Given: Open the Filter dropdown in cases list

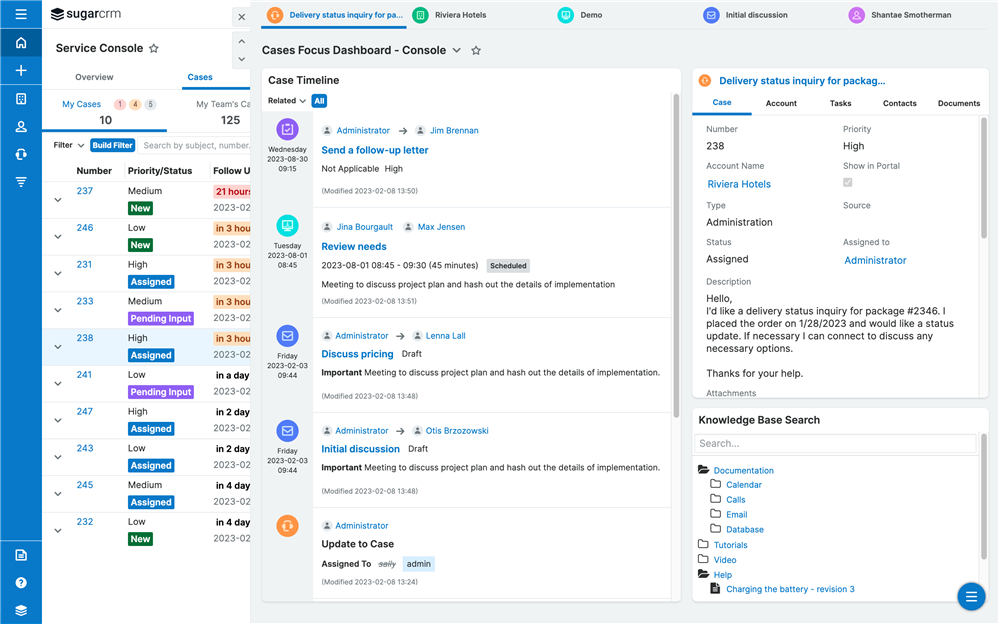Looking at the screenshot, I should [x=68, y=145].
